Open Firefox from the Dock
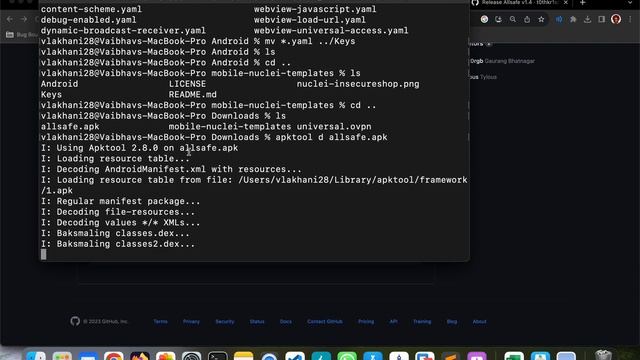This screenshot has width=640, height=360. (x=140, y=356)
